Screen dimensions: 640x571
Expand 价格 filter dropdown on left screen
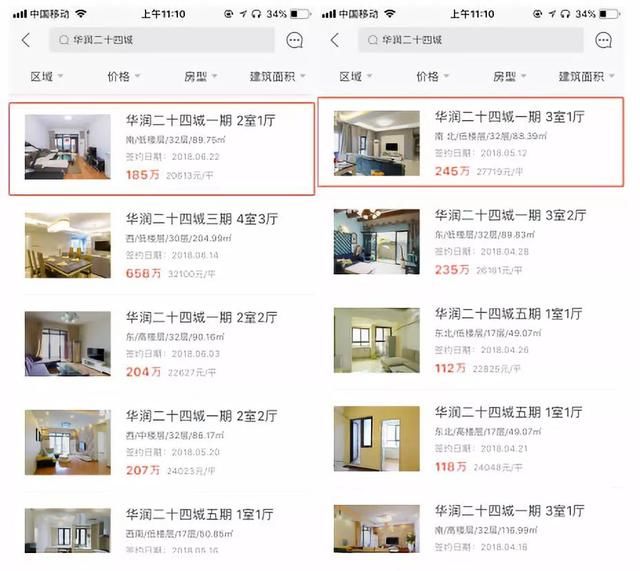(x=123, y=76)
